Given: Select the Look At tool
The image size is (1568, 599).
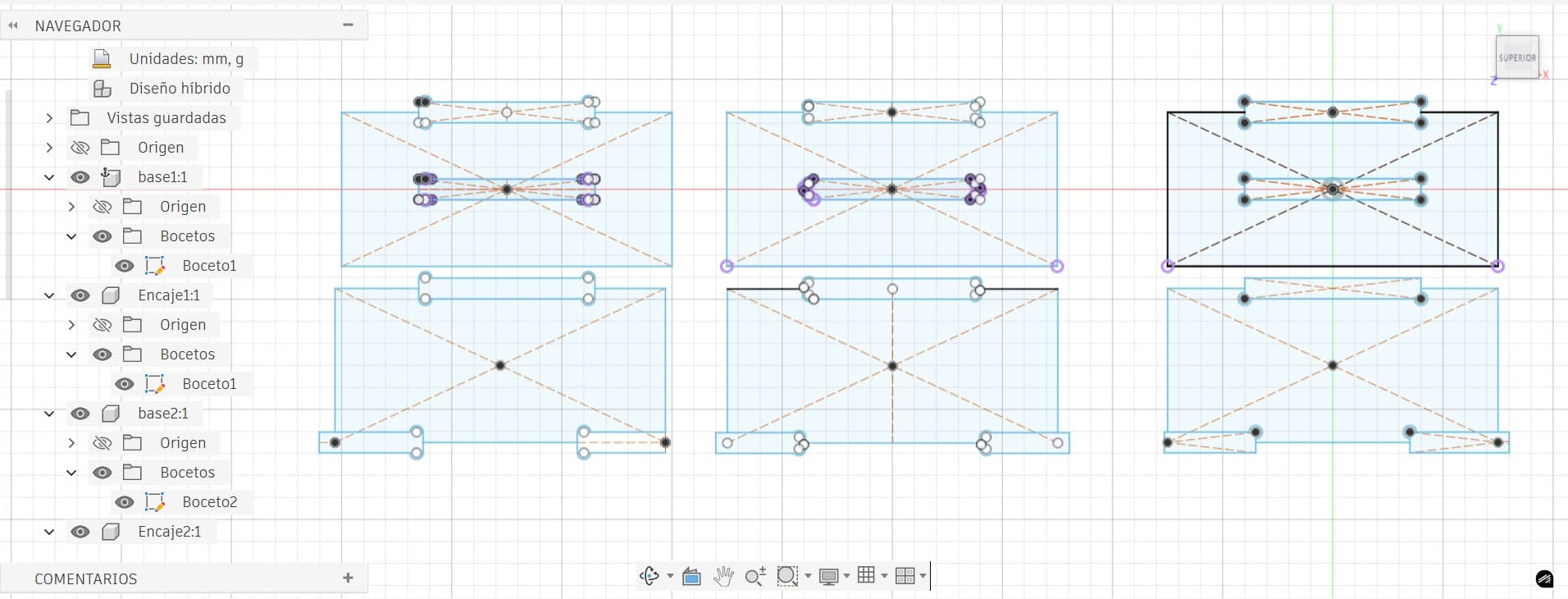Looking at the screenshot, I should pos(691,577).
